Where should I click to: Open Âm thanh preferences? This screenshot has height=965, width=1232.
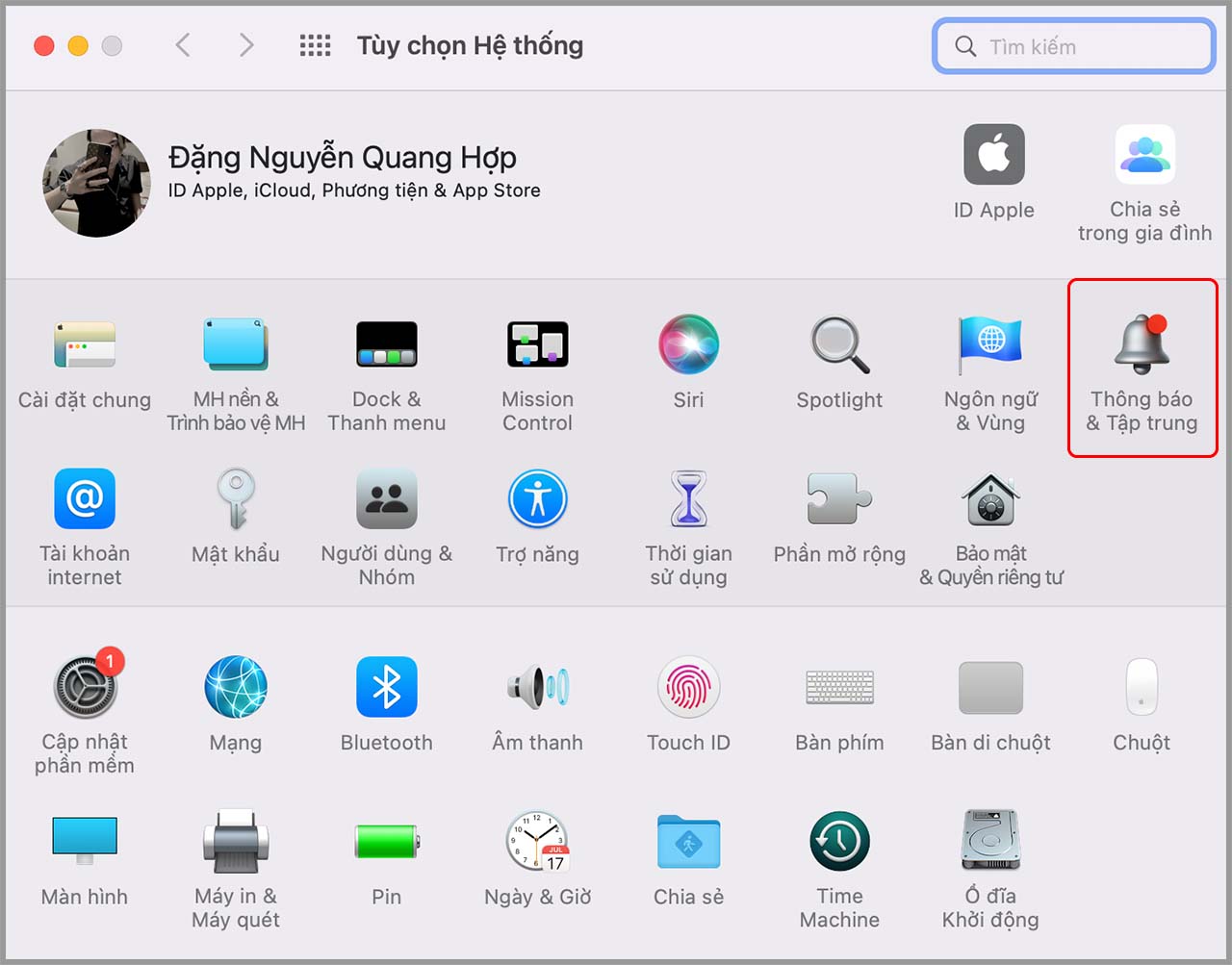[x=536, y=686]
